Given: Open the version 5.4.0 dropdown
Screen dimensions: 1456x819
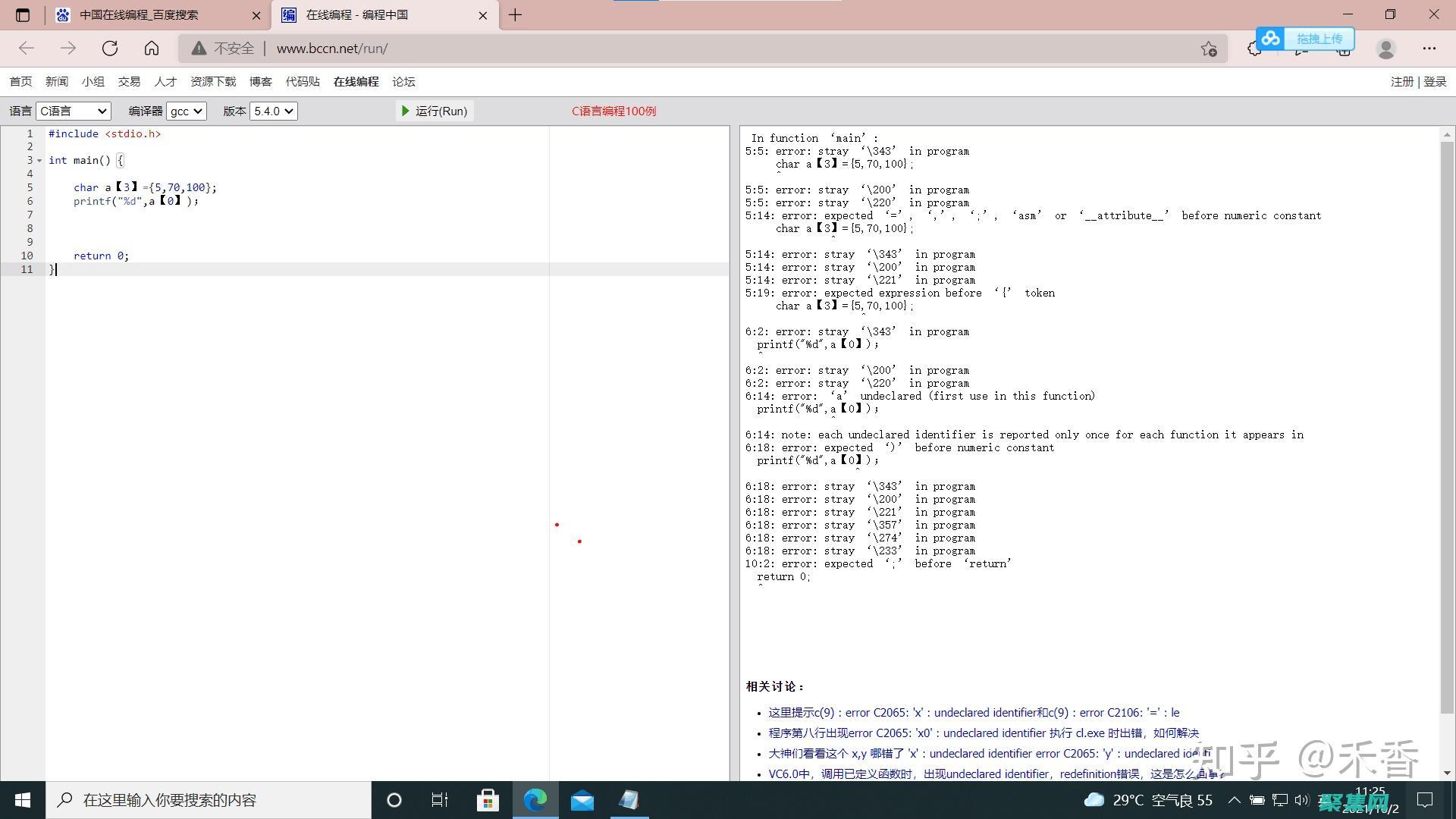Looking at the screenshot, I should (x=273, y=111).
